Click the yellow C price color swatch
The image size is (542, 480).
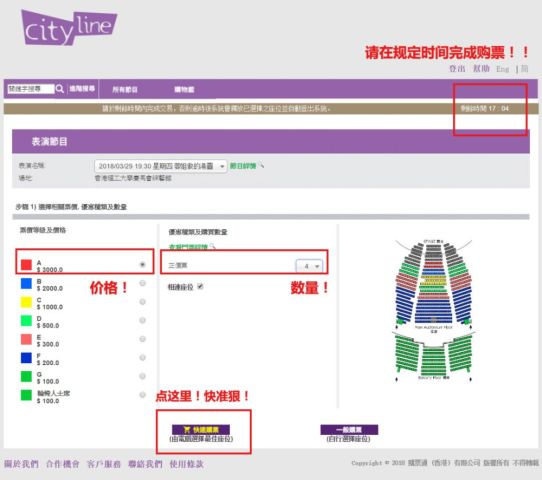point(26,302)
